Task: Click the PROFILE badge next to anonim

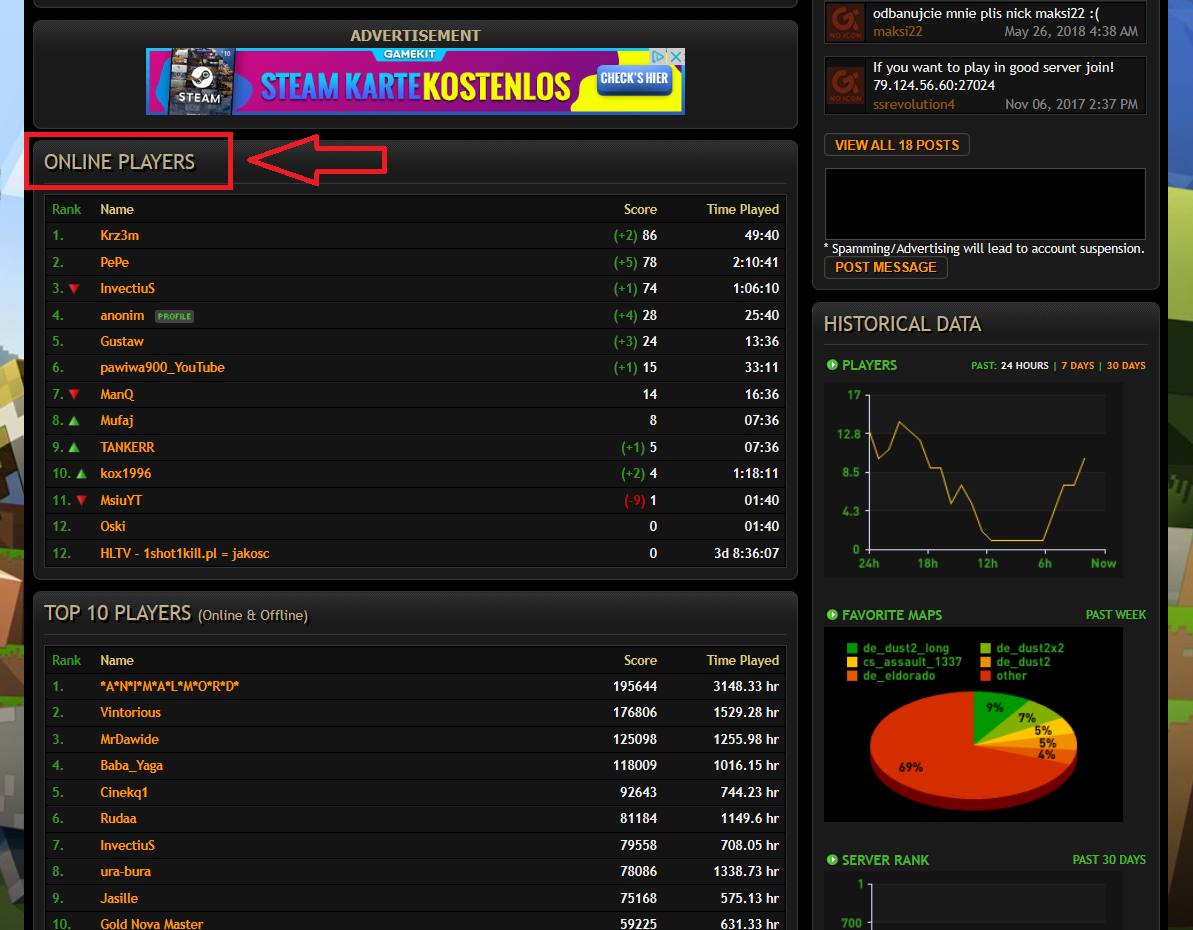Action: click(174, 316)
